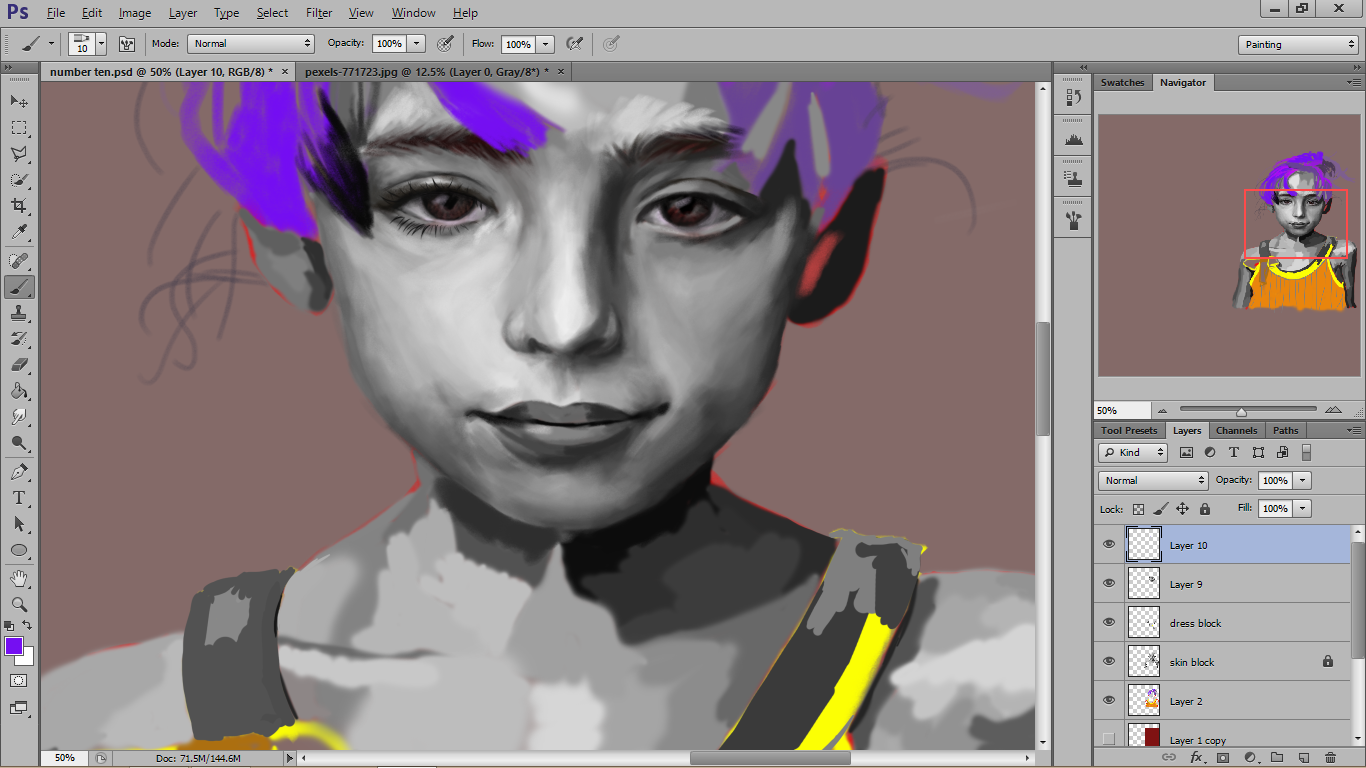
Task: Add a layer style fx
Action: coord(1196,758)
